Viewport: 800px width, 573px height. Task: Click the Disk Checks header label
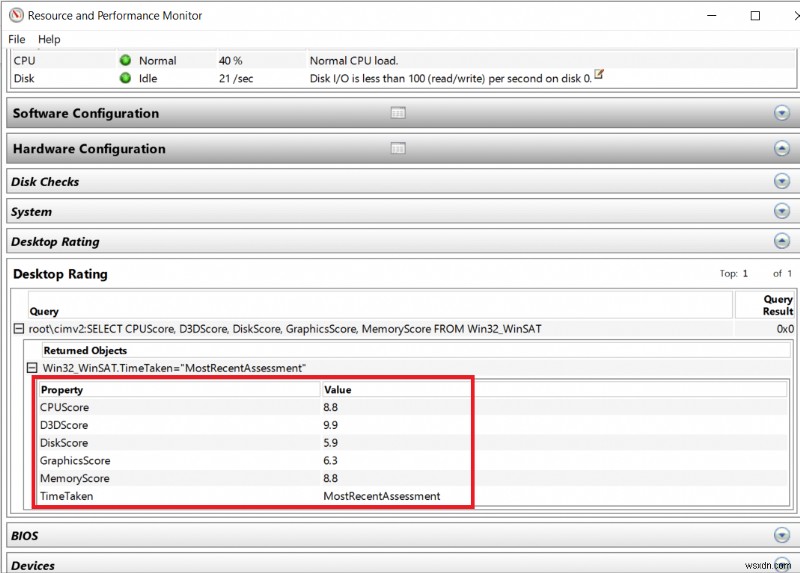pyautogui.click(x=45, y=182)
